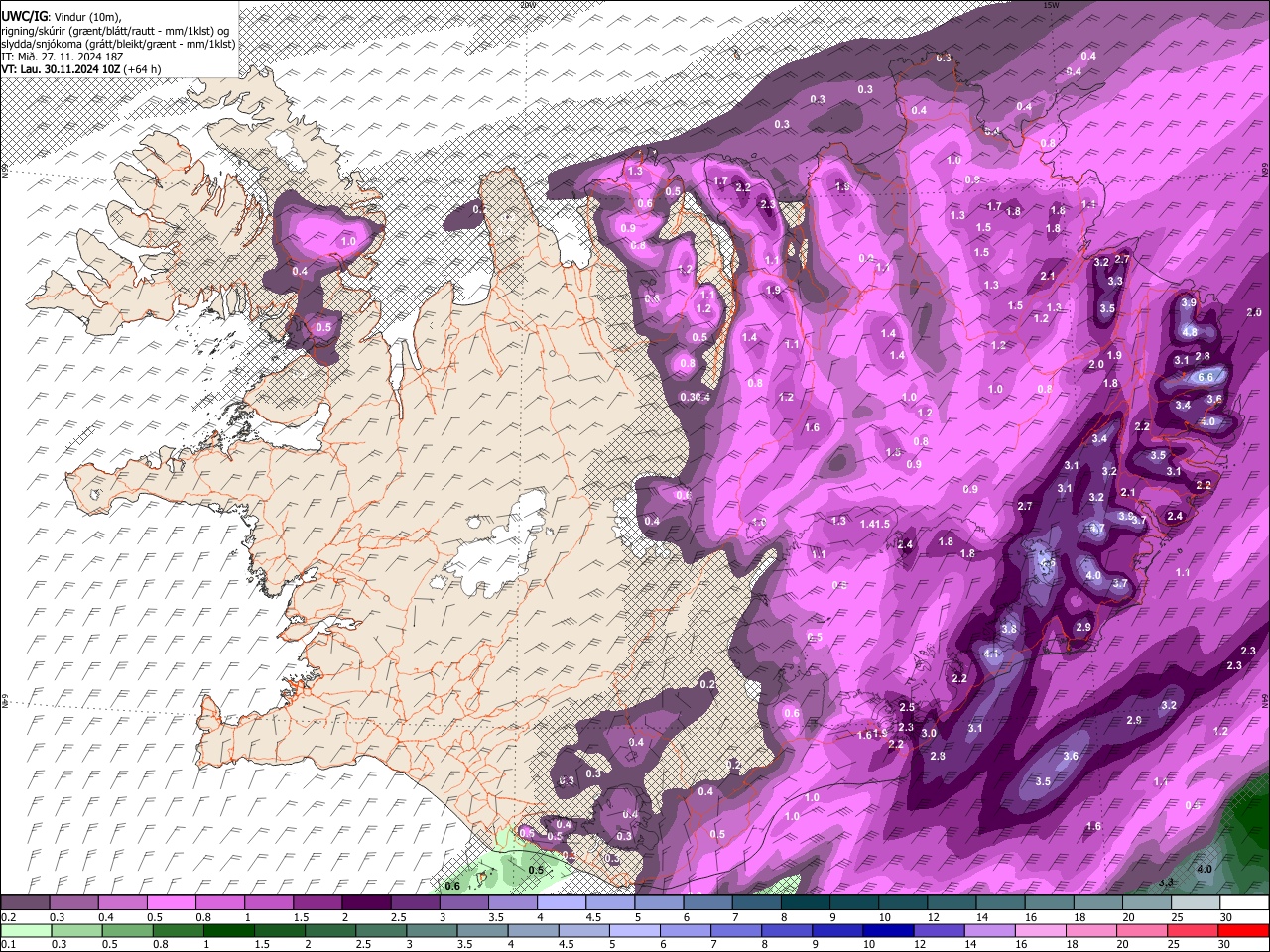Select the darkest purple 2 swatch in top scale

point(365,903)
